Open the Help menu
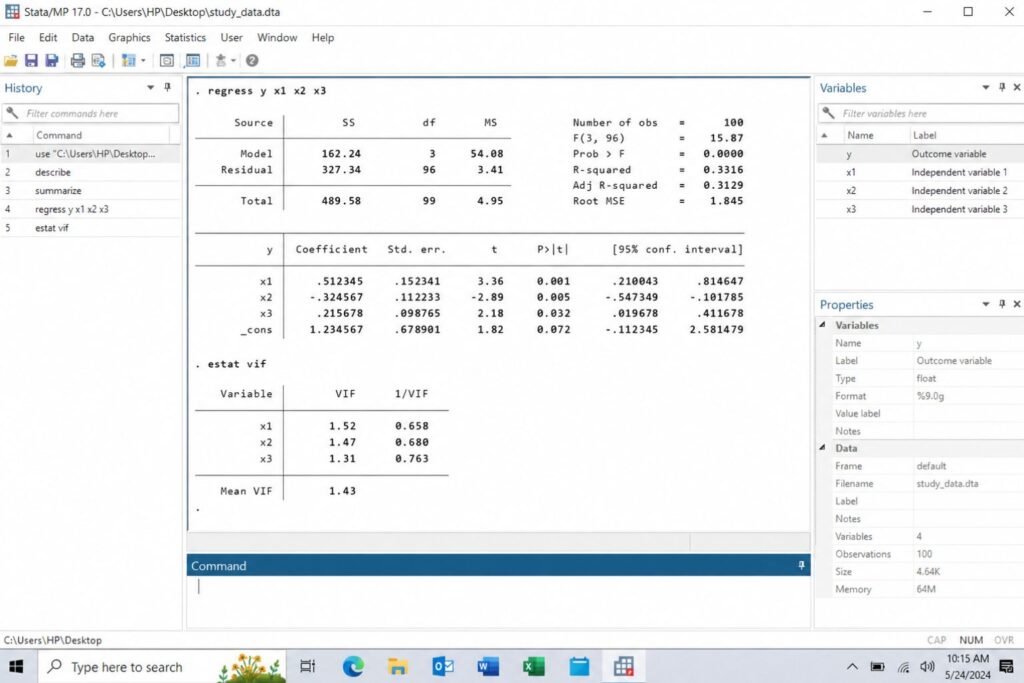Viewport: 1024px width, 683px height. click(323, 37)
